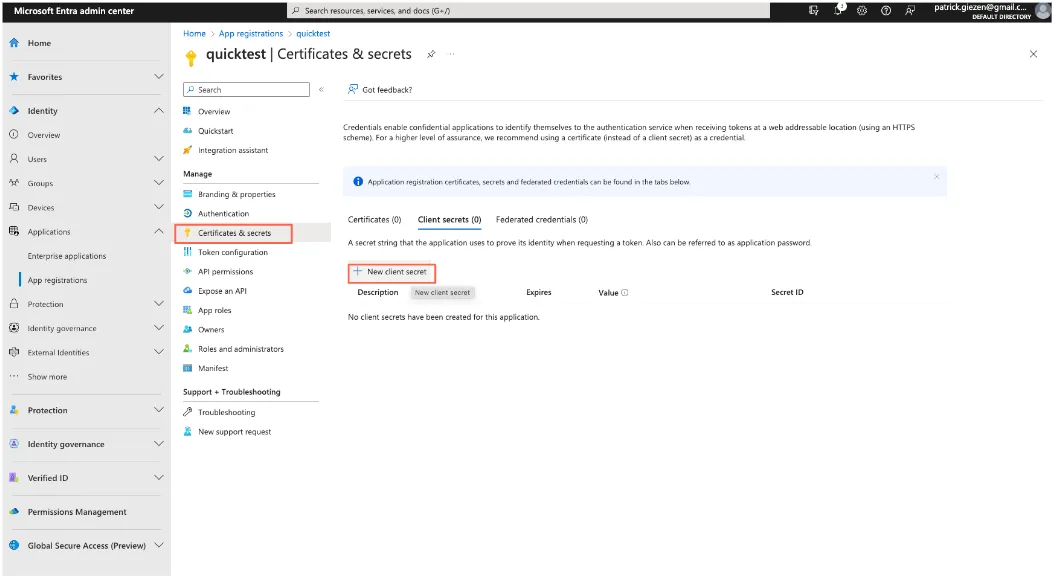Click quicktest breadcrumb link
1058x582 pixels.
pyautogui.click(x=313, y=33)
